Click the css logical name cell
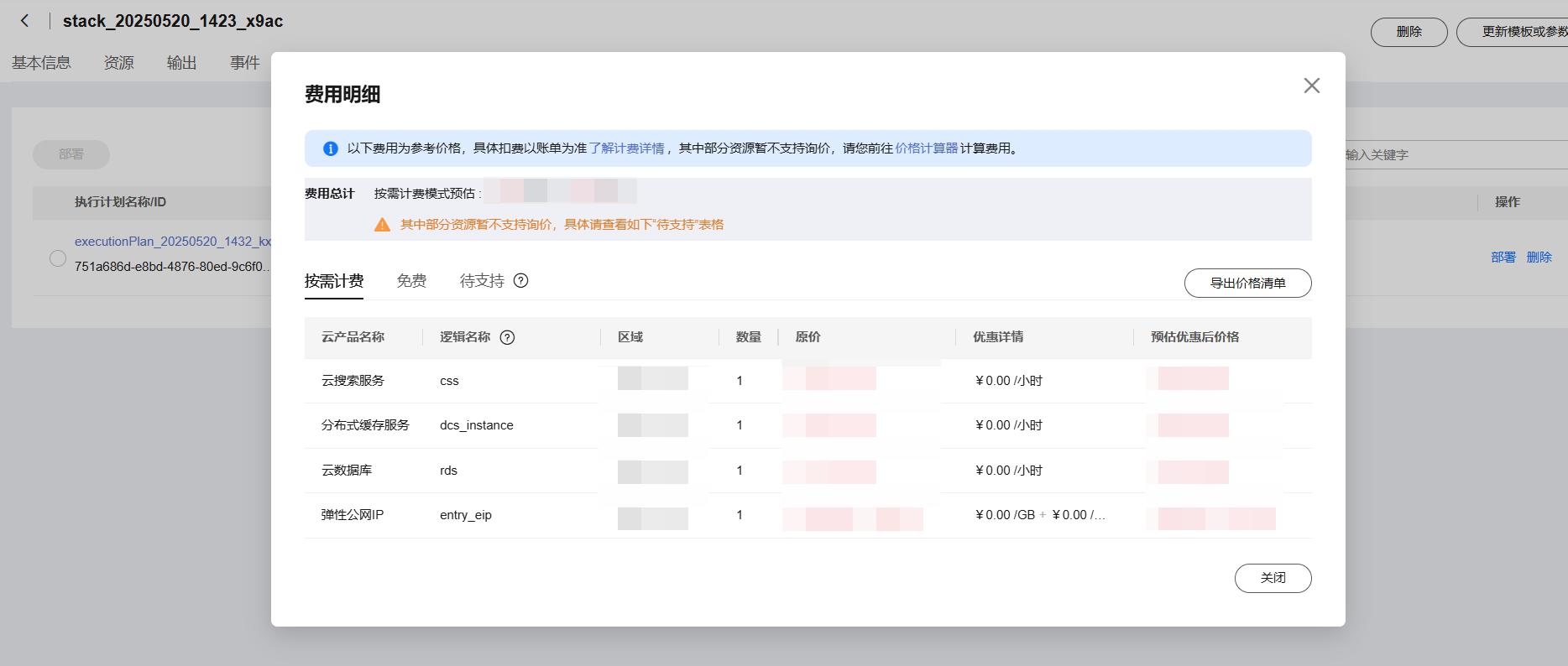This screenshot has width=1568, height=666. click(x=449, y=381)
